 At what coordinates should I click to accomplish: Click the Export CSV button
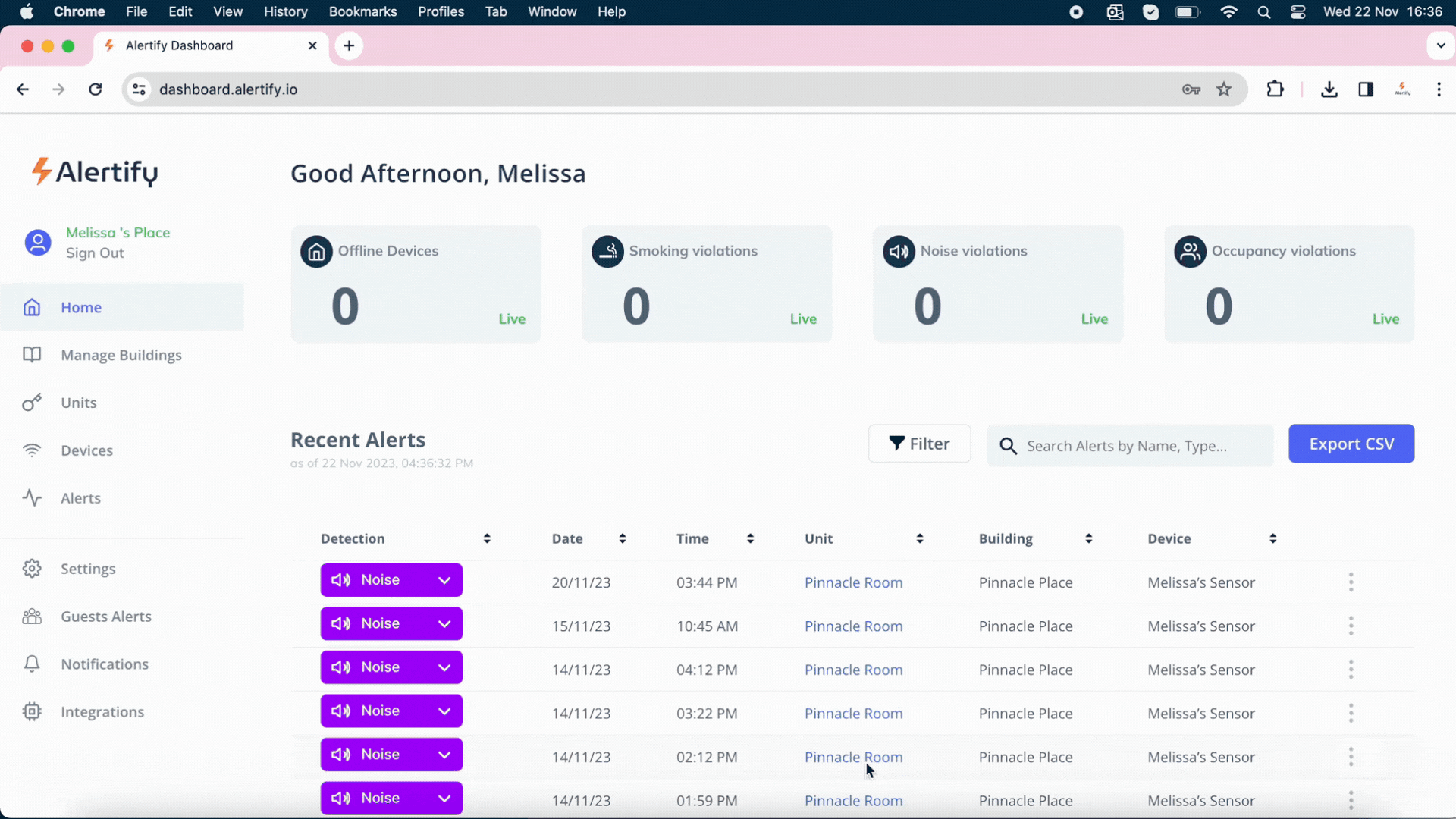coord(1351,444)
